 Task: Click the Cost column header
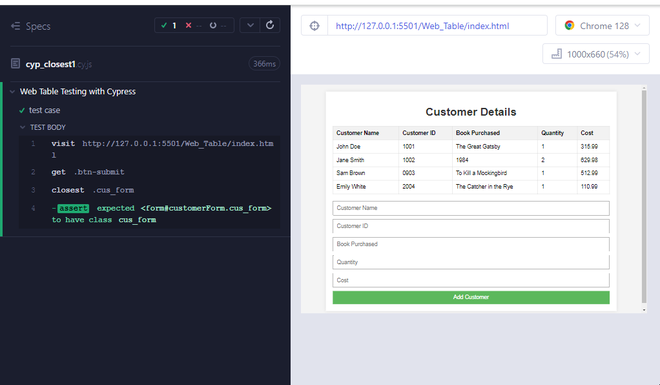click(x=593, y=133)
